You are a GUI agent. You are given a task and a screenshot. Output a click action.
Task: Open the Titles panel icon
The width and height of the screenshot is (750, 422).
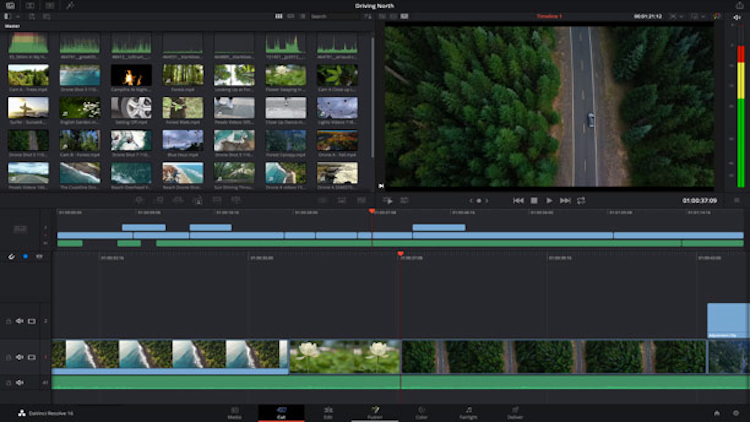click(x=50, y=6)
